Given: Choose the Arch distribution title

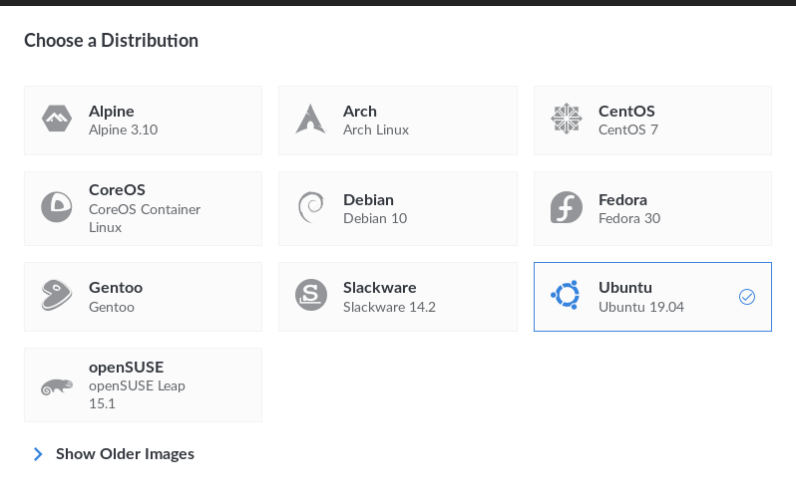Looking at the screenshot, I should [x=360, y=111].
